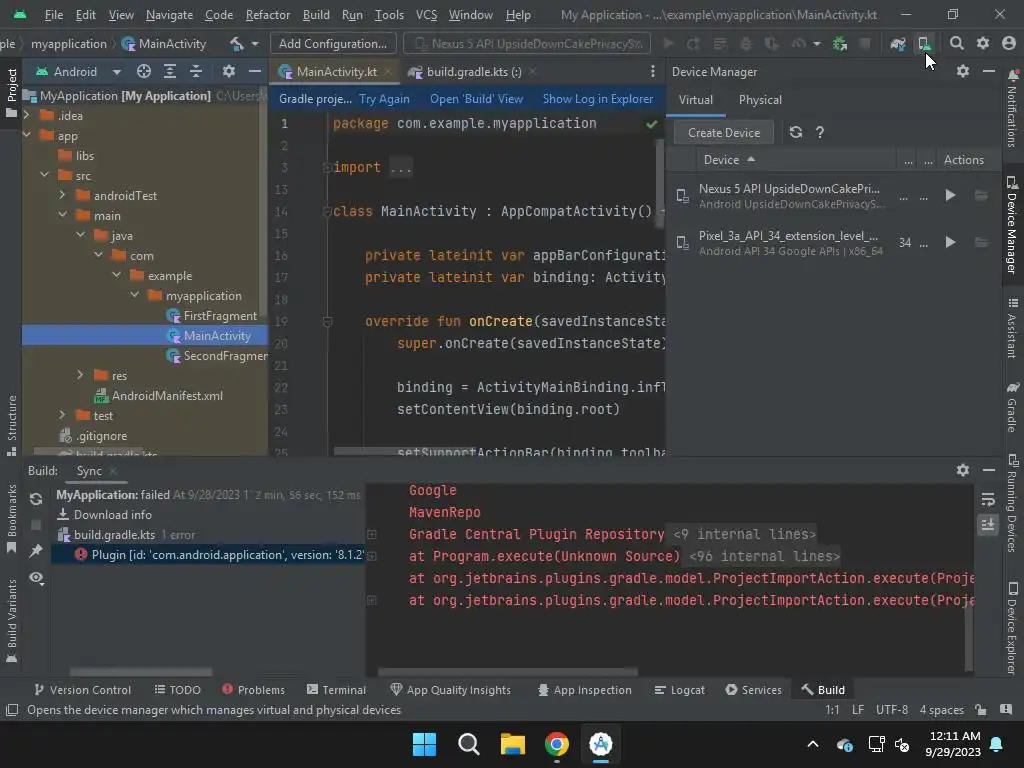Image resolution: width=1024 pixels, height=768 pixels.
Task: Switch to Physical devices tab
Action: (760, 100)
